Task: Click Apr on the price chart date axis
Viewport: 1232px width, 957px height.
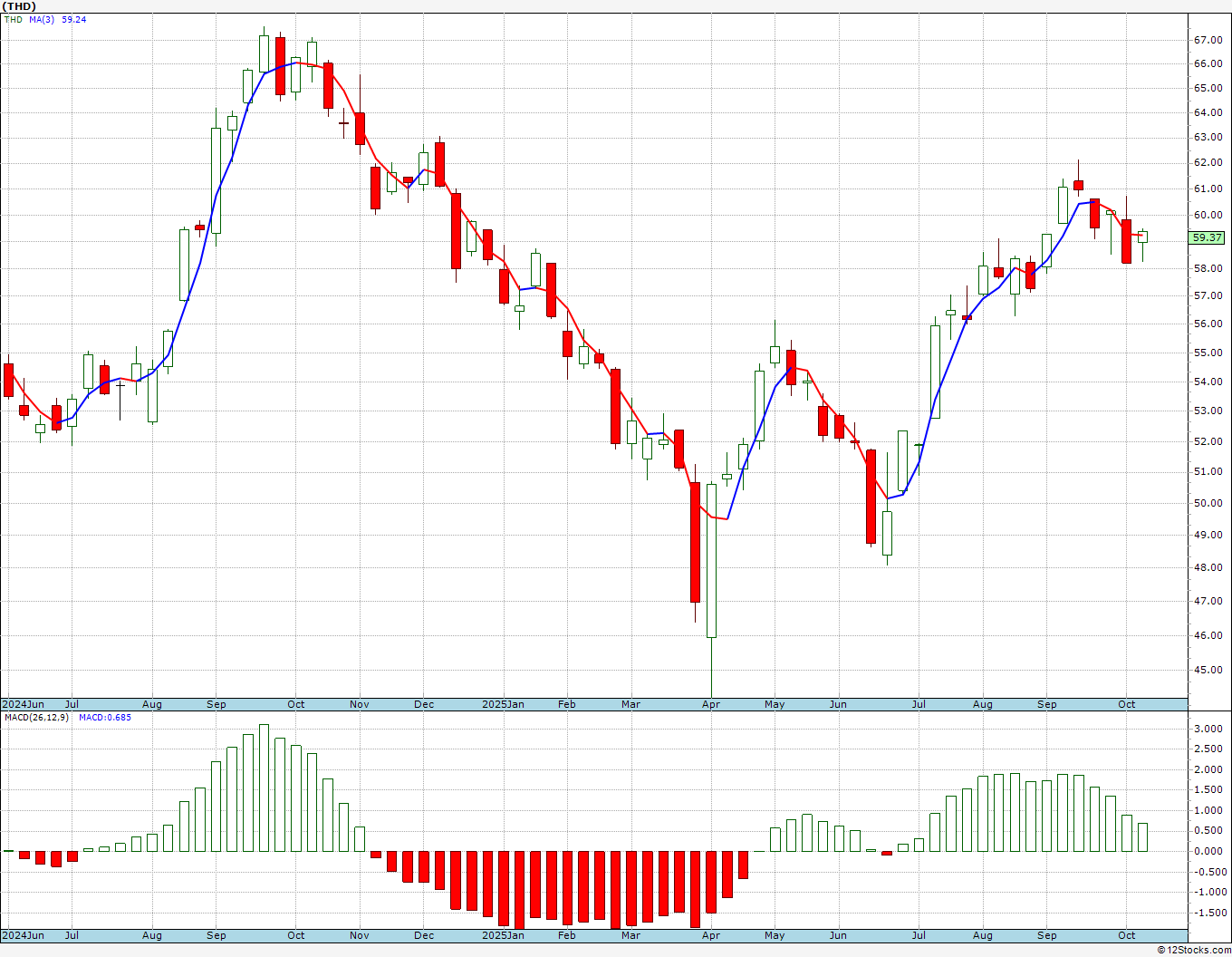Action: point(711,704)
